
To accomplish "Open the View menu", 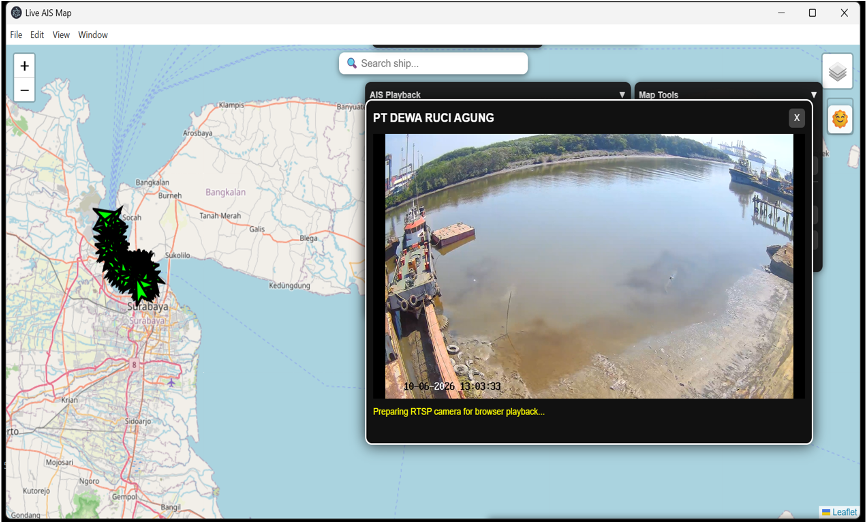I will 61,35.
